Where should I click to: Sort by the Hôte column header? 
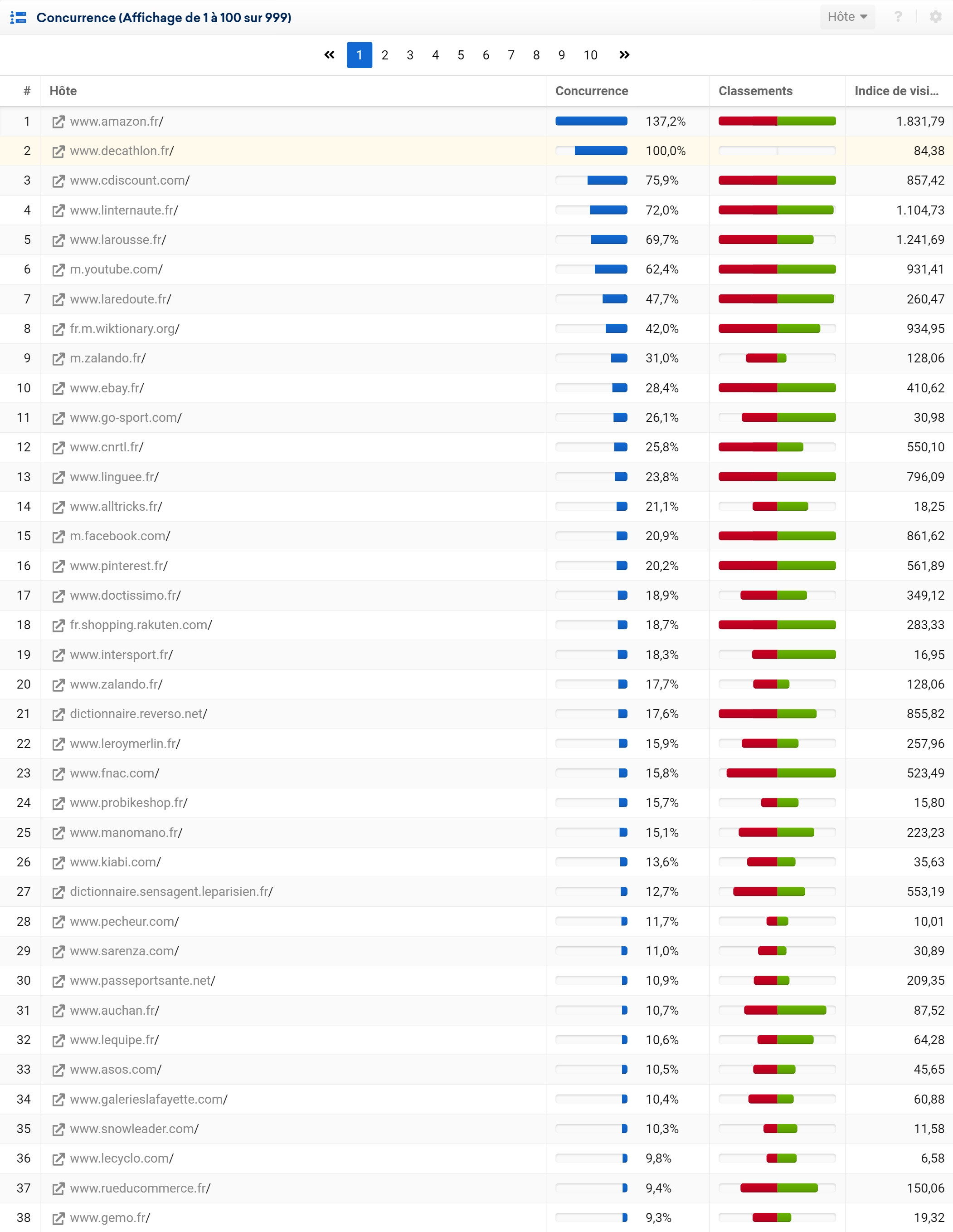(63, 91)
